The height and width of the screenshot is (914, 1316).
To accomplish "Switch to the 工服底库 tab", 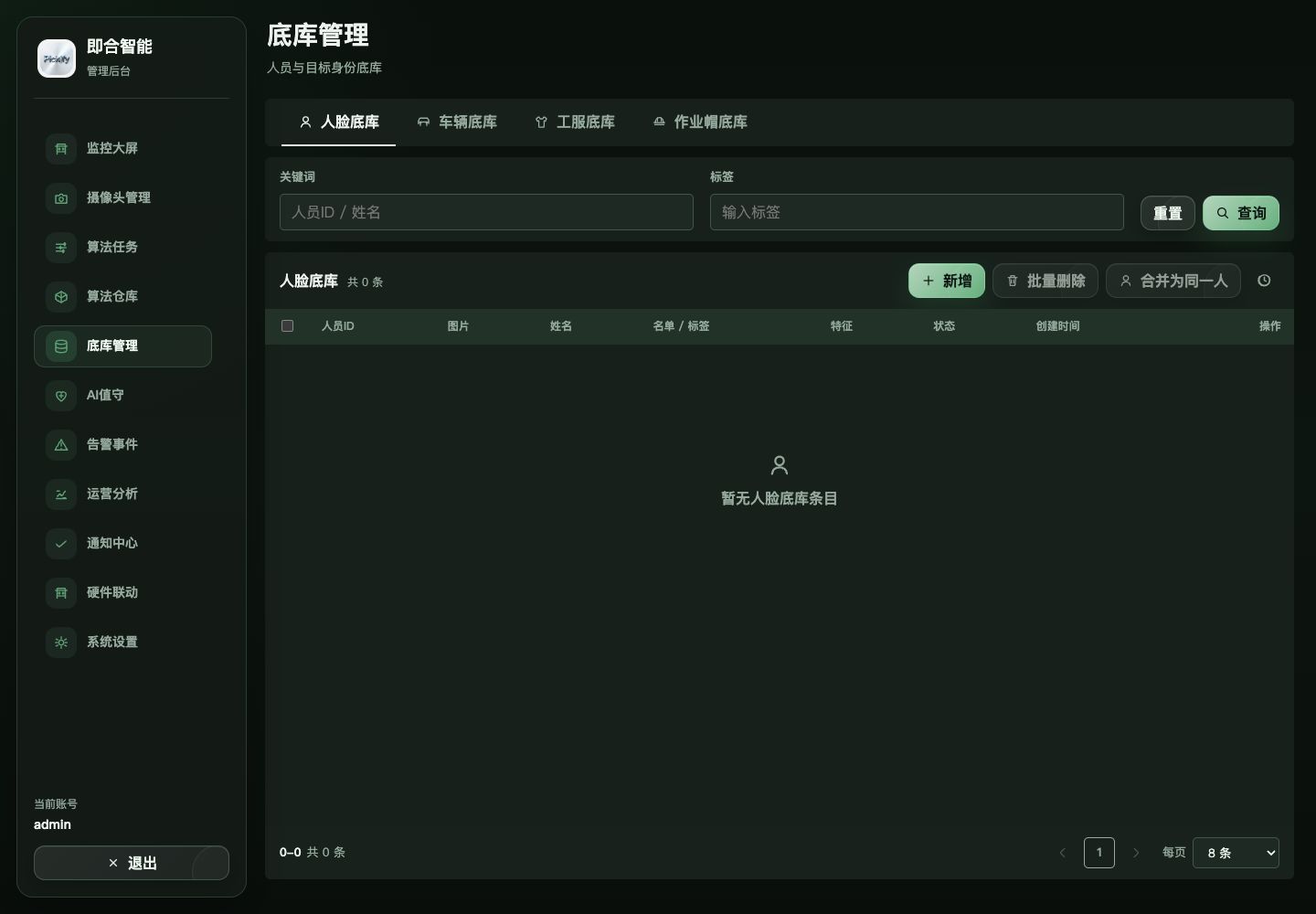I will pos(574,122).
